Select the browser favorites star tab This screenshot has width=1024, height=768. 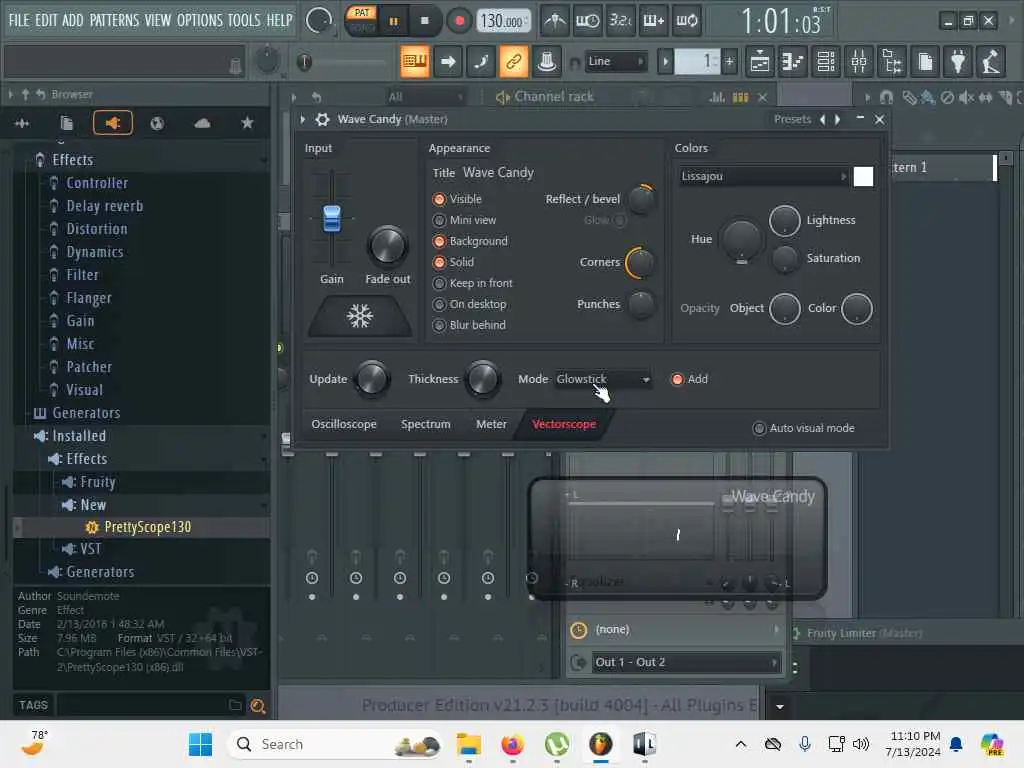tap(247, 123)
